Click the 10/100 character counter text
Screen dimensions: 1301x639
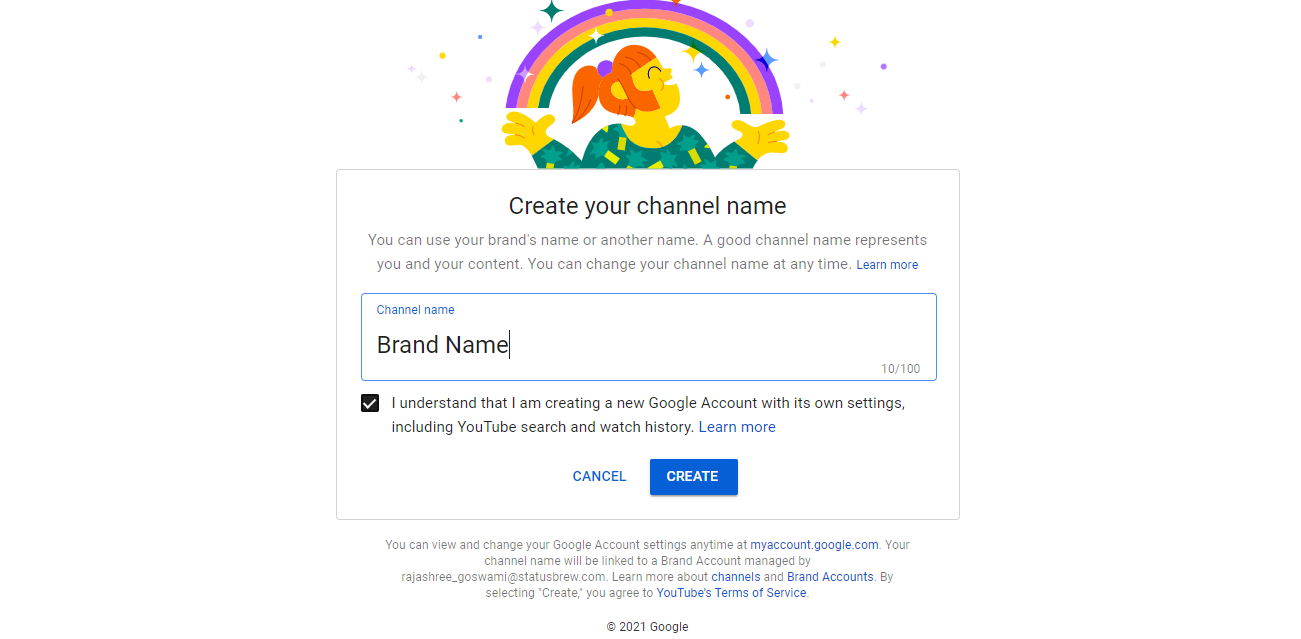point(900,369)
